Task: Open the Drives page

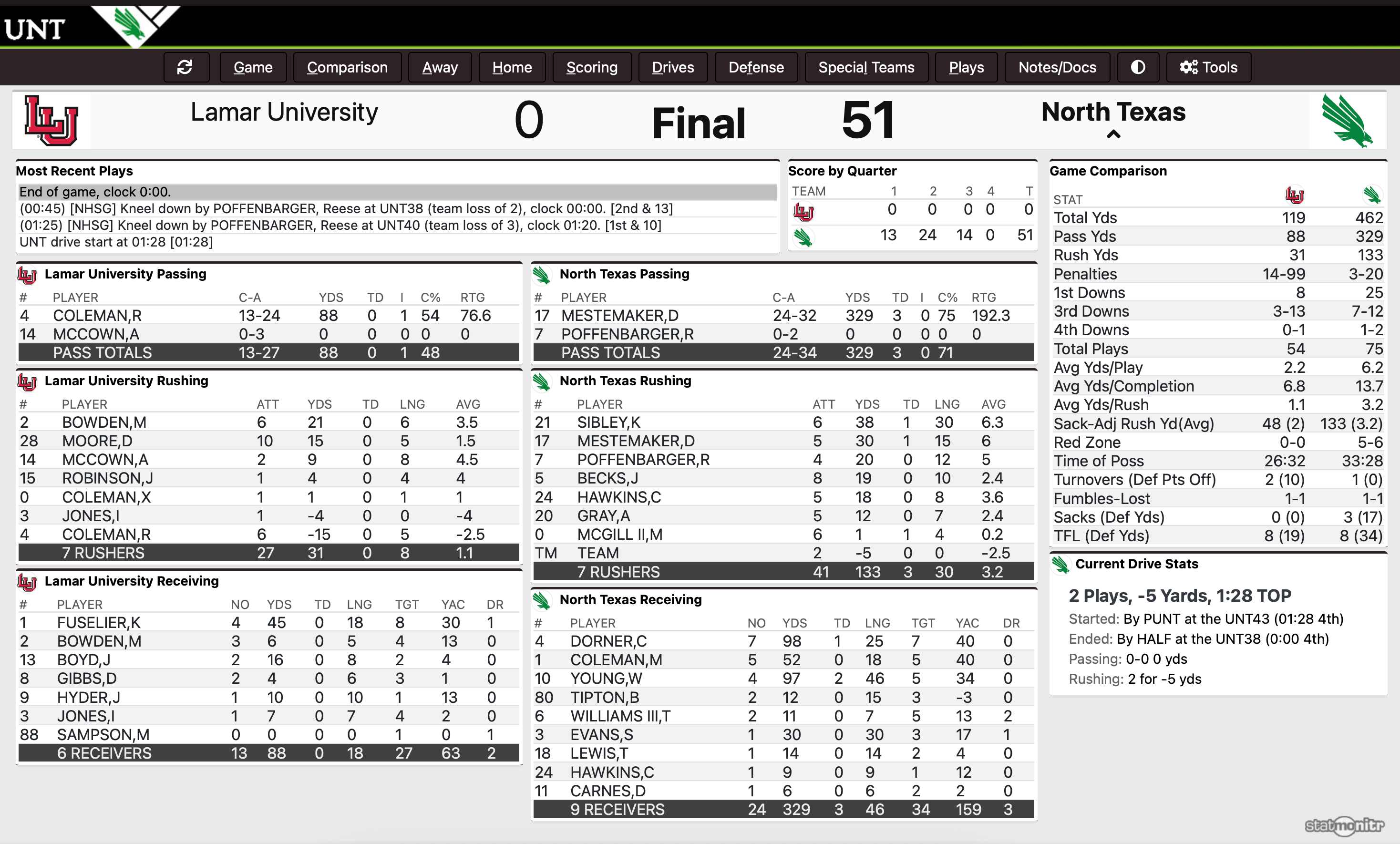Action: pyautogui.click(x=673, y=68)
